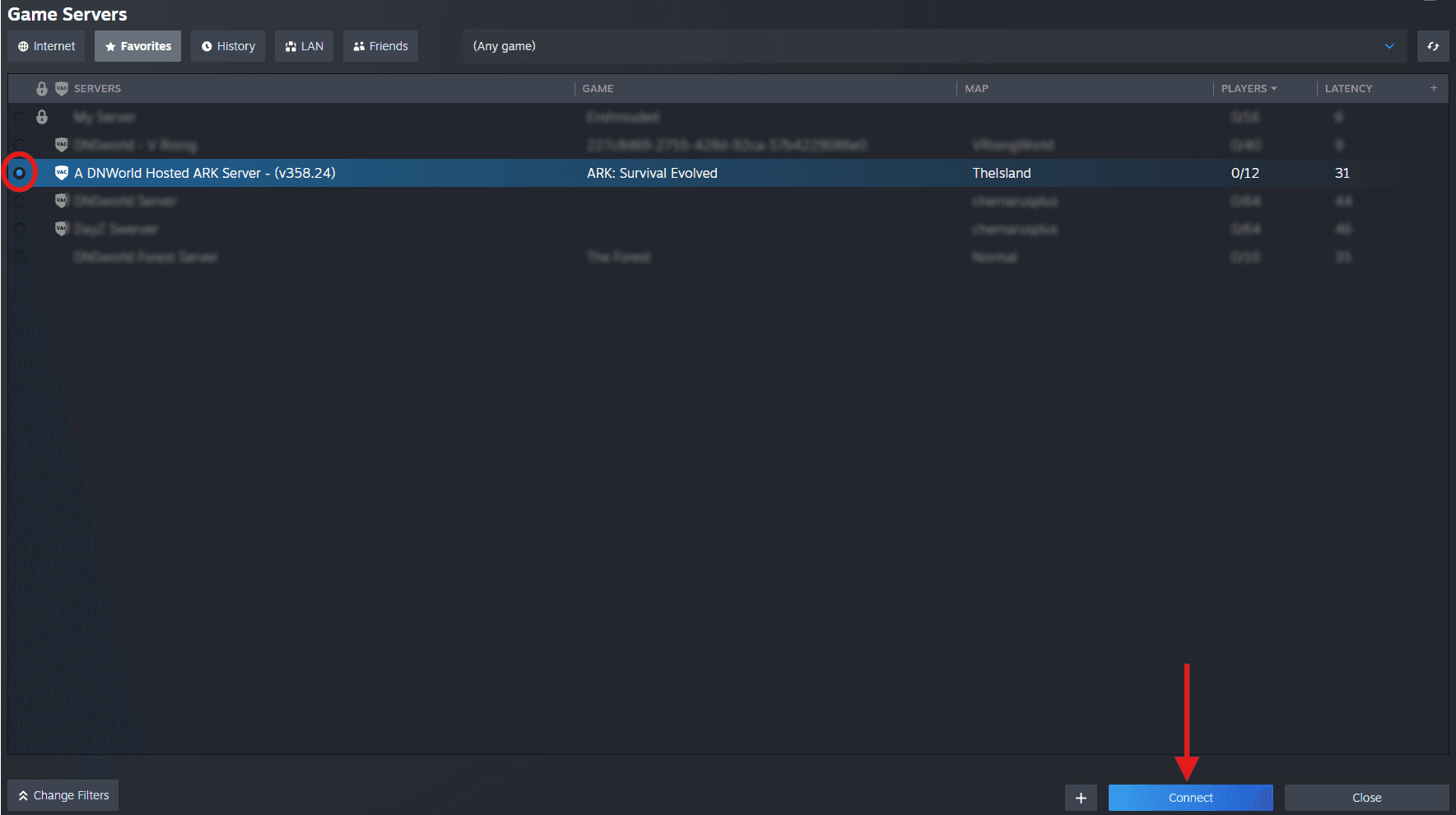The width and height of the screenshot is (1456, 815).
Task: Sort by VAC shield column icon
Action: 62,88
